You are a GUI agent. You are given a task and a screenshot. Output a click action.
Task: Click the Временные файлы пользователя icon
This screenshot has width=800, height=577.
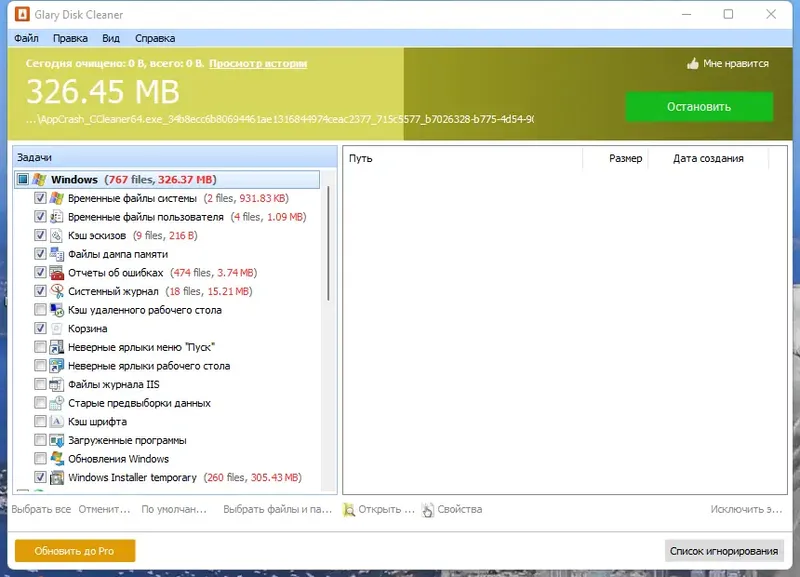(x=57, y=217)
